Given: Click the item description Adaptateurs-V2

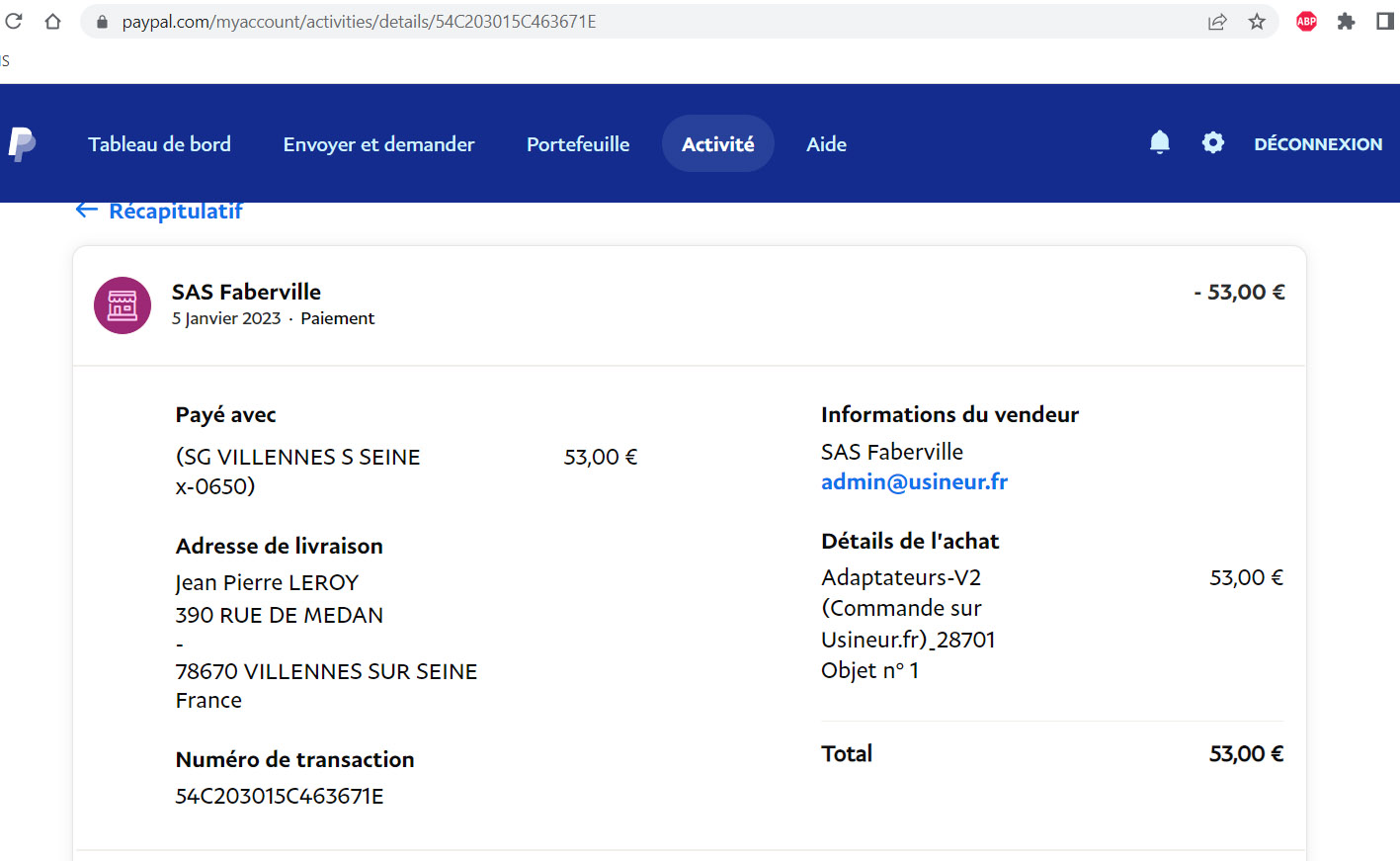Looking at the screenshot, I should (901, 577).
